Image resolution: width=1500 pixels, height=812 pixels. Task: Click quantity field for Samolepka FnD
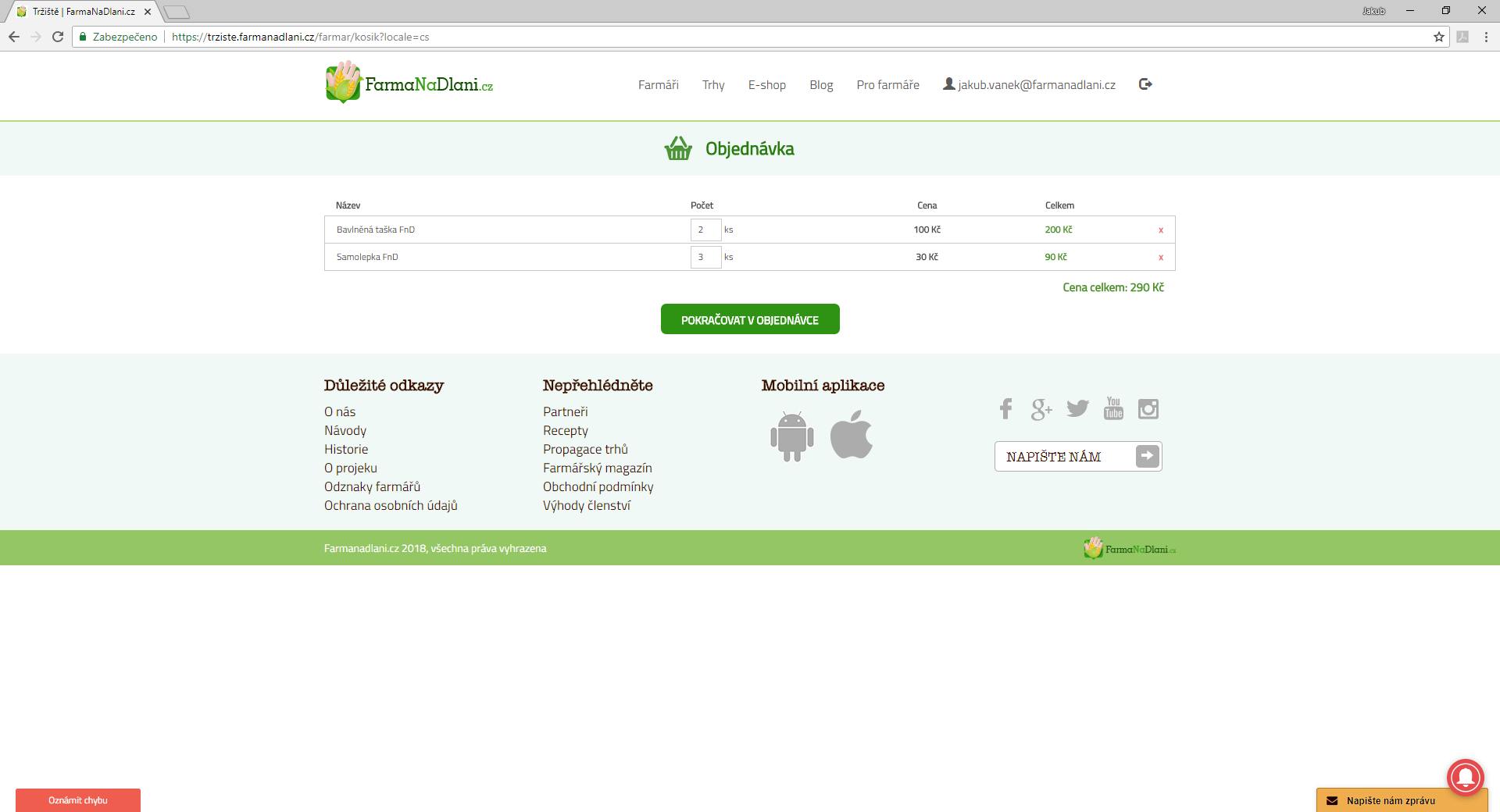pyautogui.click(x=705, y=257)
